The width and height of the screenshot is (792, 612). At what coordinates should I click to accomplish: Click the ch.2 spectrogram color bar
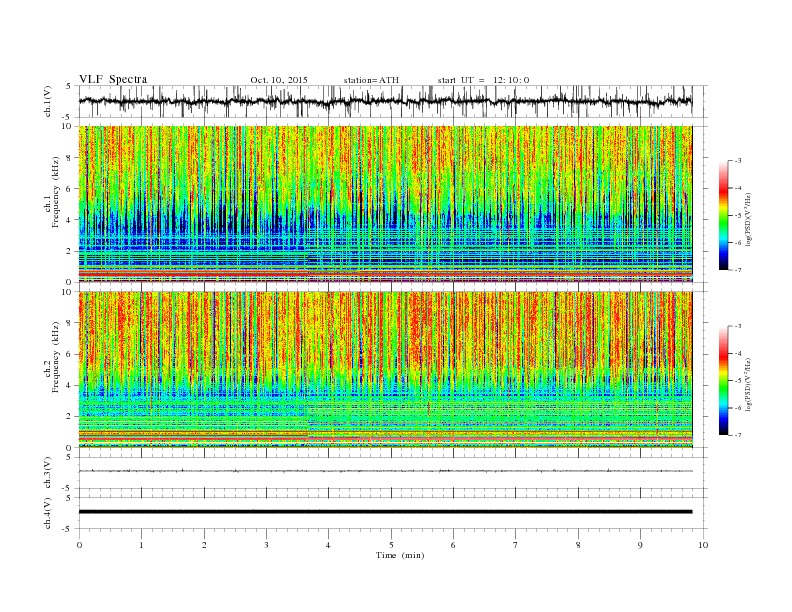point(723,380)
